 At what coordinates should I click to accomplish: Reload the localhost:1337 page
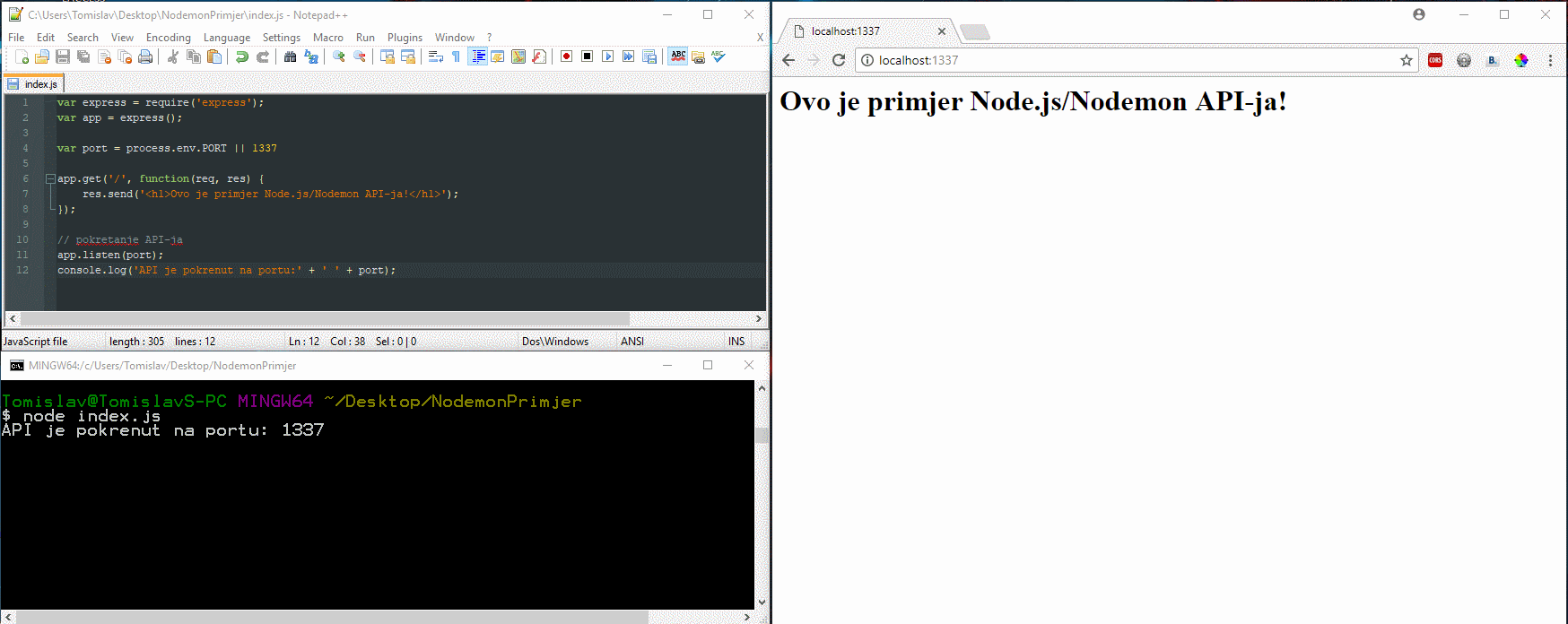[839, 60]
